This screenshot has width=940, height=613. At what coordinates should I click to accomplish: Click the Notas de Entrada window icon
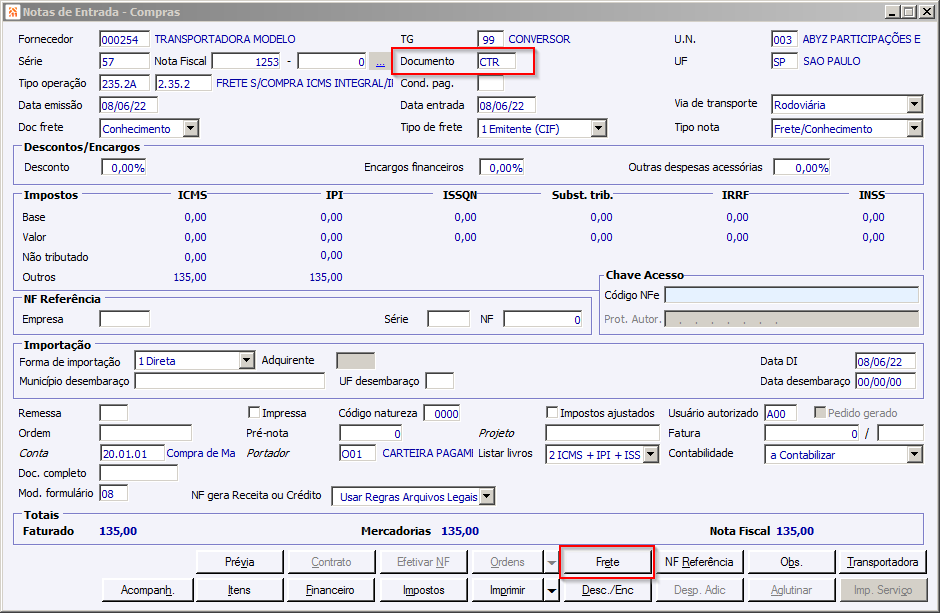click(x=11, y=12)
